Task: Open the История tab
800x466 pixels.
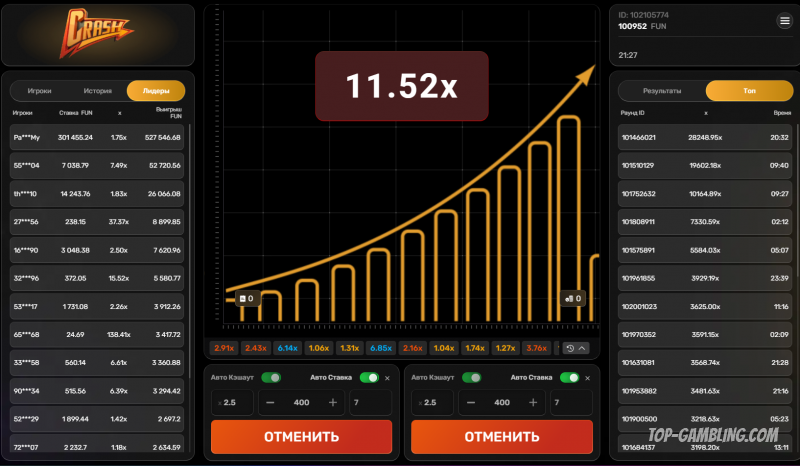Action: pyautogui.click(x=97, y=90)
